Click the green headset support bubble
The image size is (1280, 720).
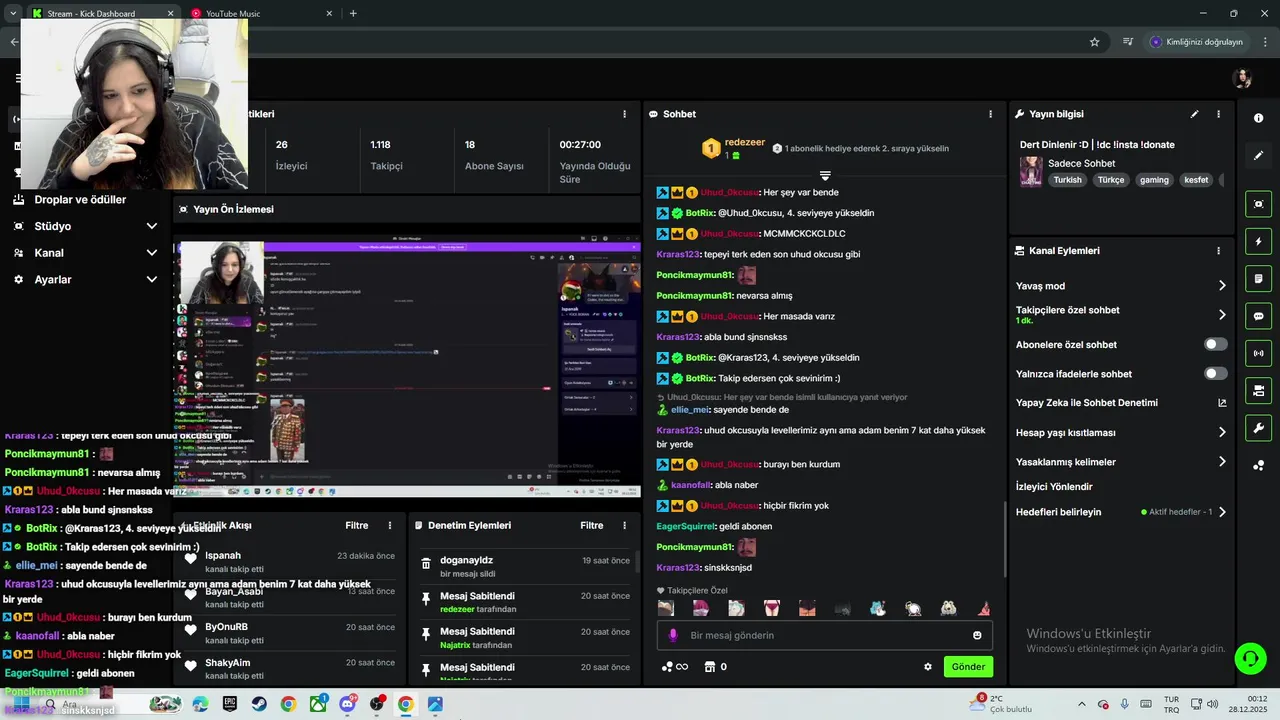(1250, 658)
